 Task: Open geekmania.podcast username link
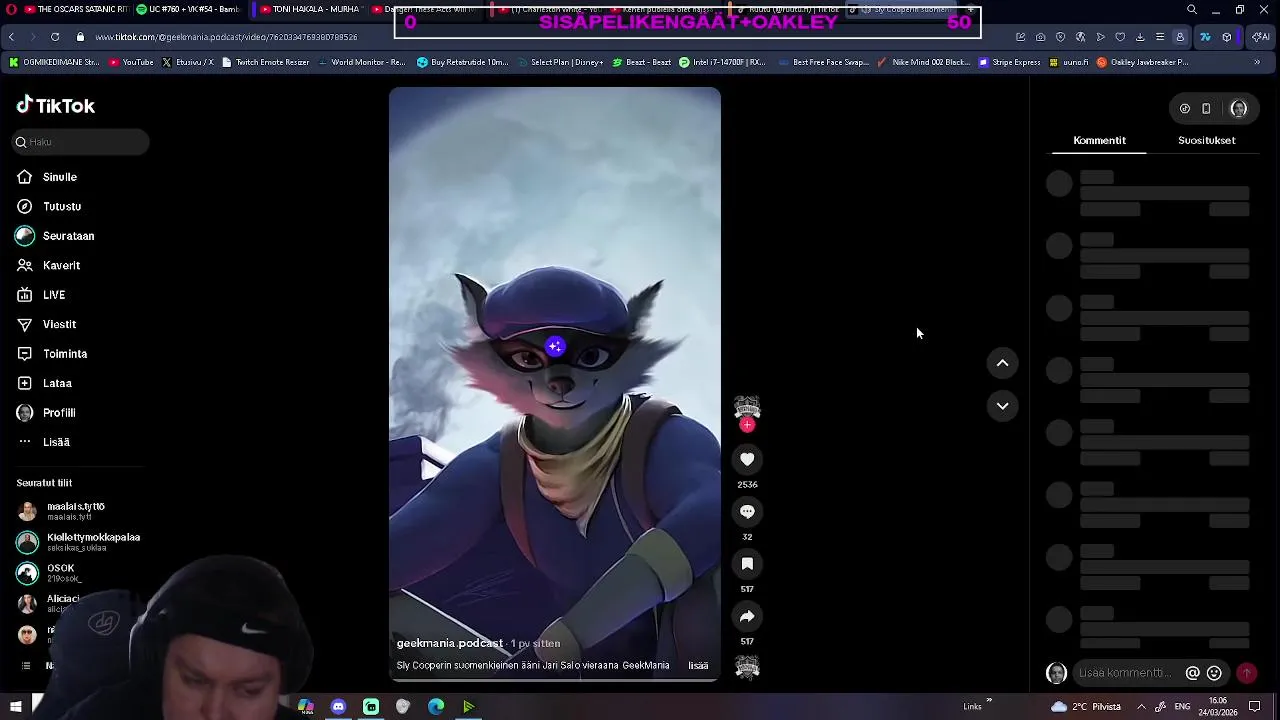[450, 643]
